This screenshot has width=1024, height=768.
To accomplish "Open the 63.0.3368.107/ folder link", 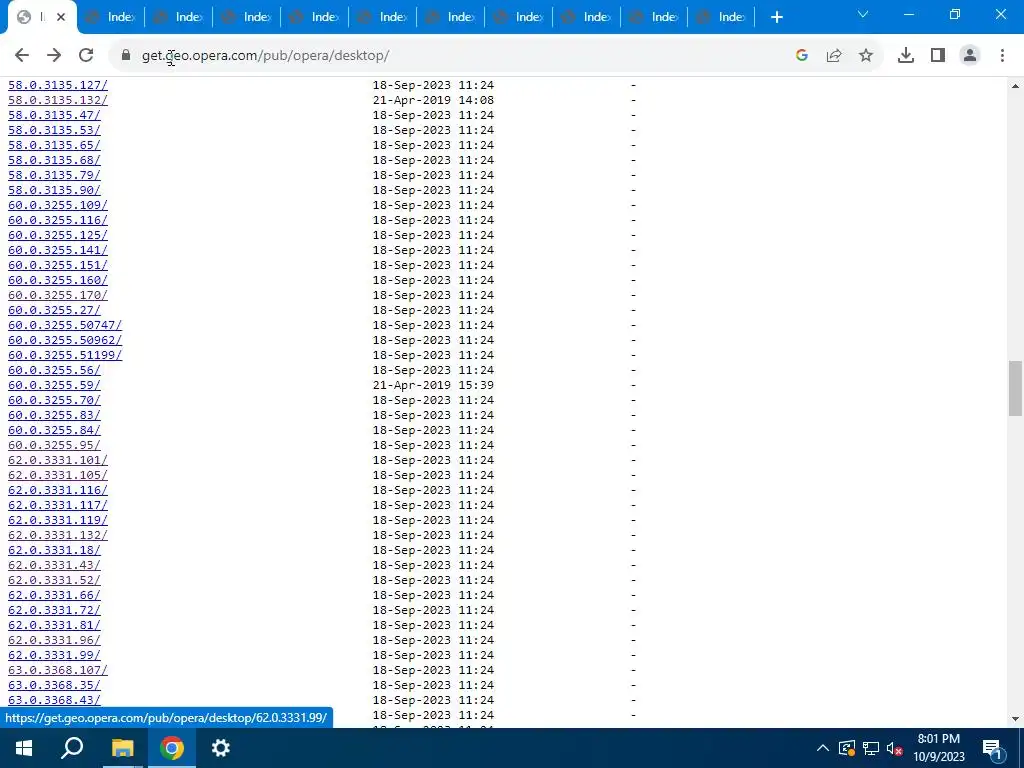I will coord(57,671).
